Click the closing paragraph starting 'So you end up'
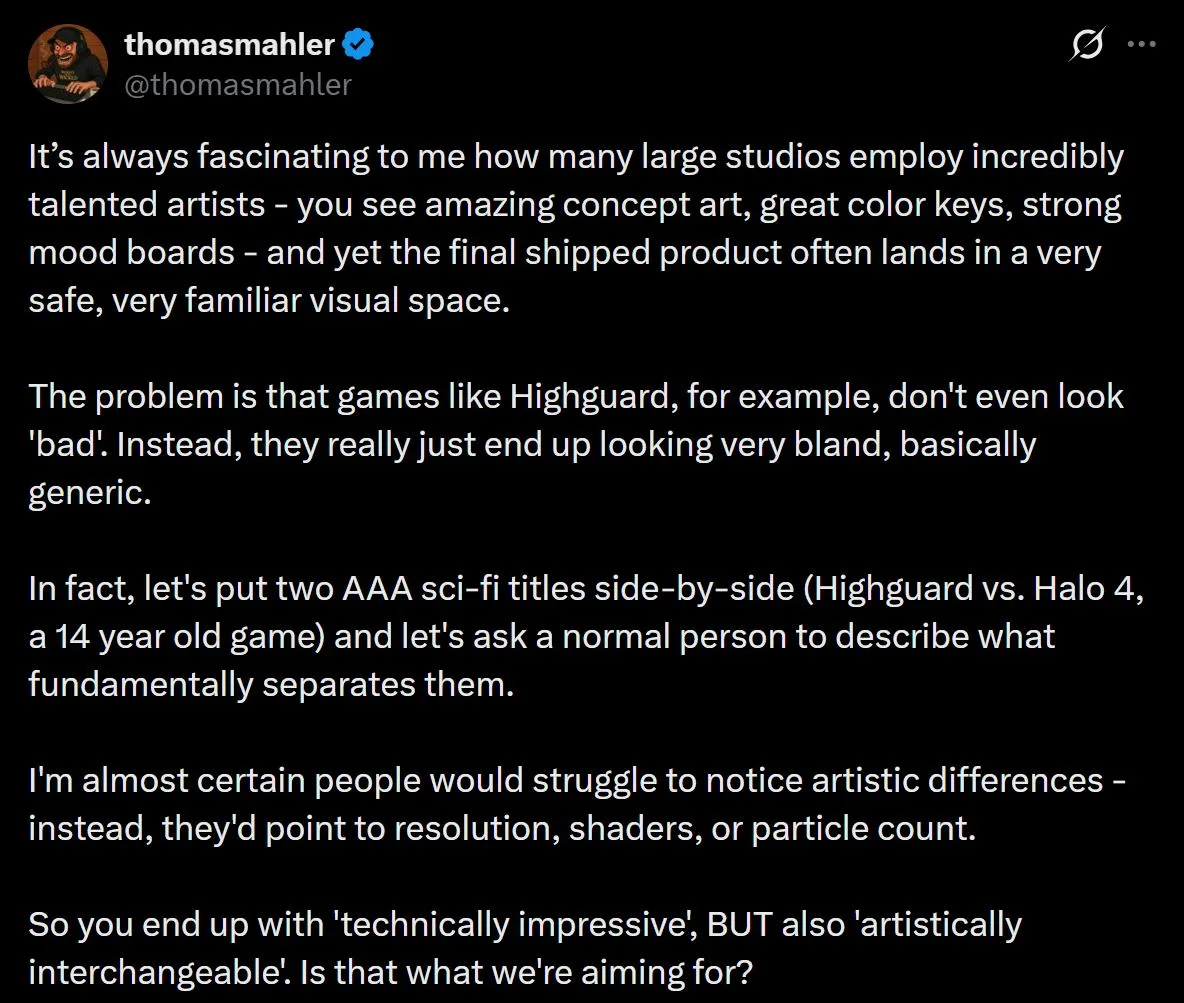Image resolution: width=1184 pixels, height=1003 pixels. pos(525,946)
